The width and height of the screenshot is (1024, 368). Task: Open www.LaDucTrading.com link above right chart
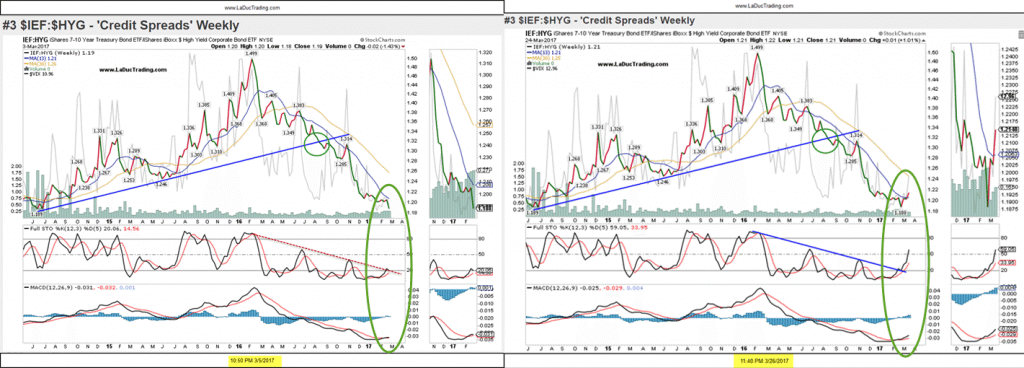[765, 6]
